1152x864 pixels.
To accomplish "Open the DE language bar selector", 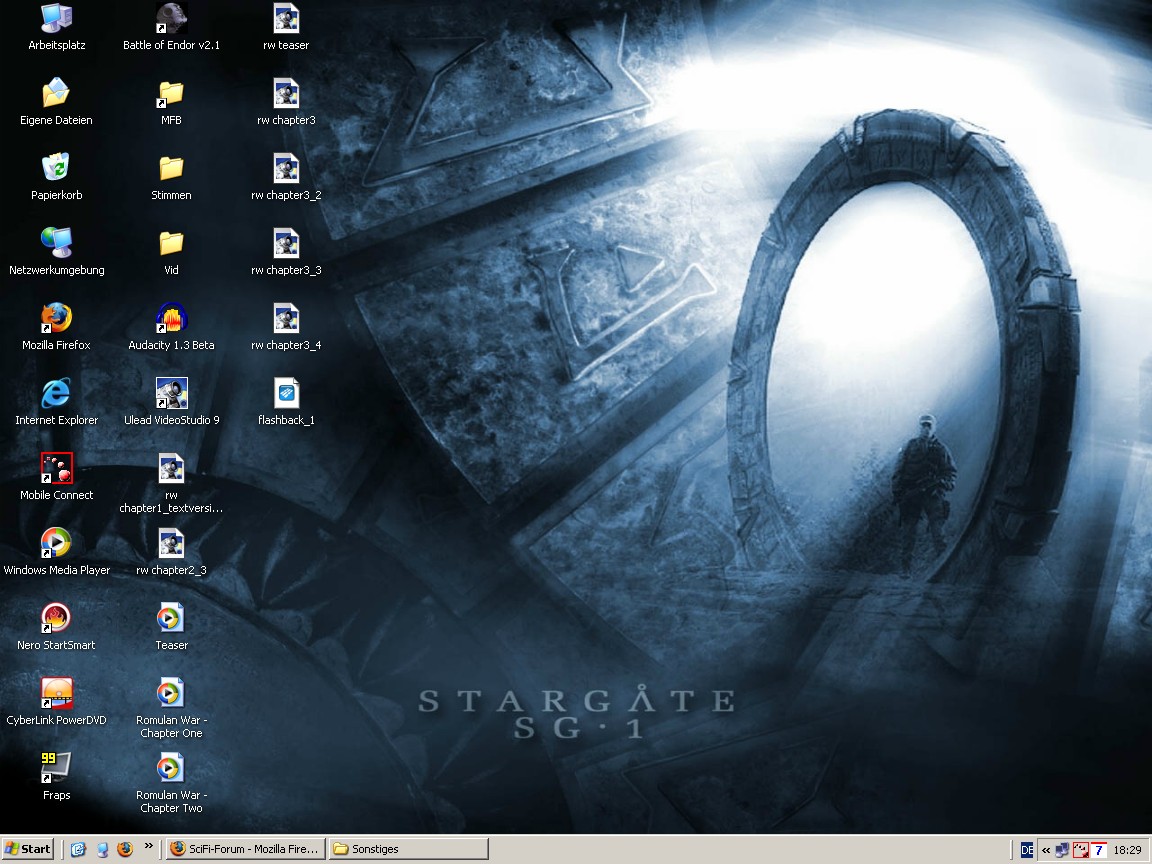I will (1027, 850).
